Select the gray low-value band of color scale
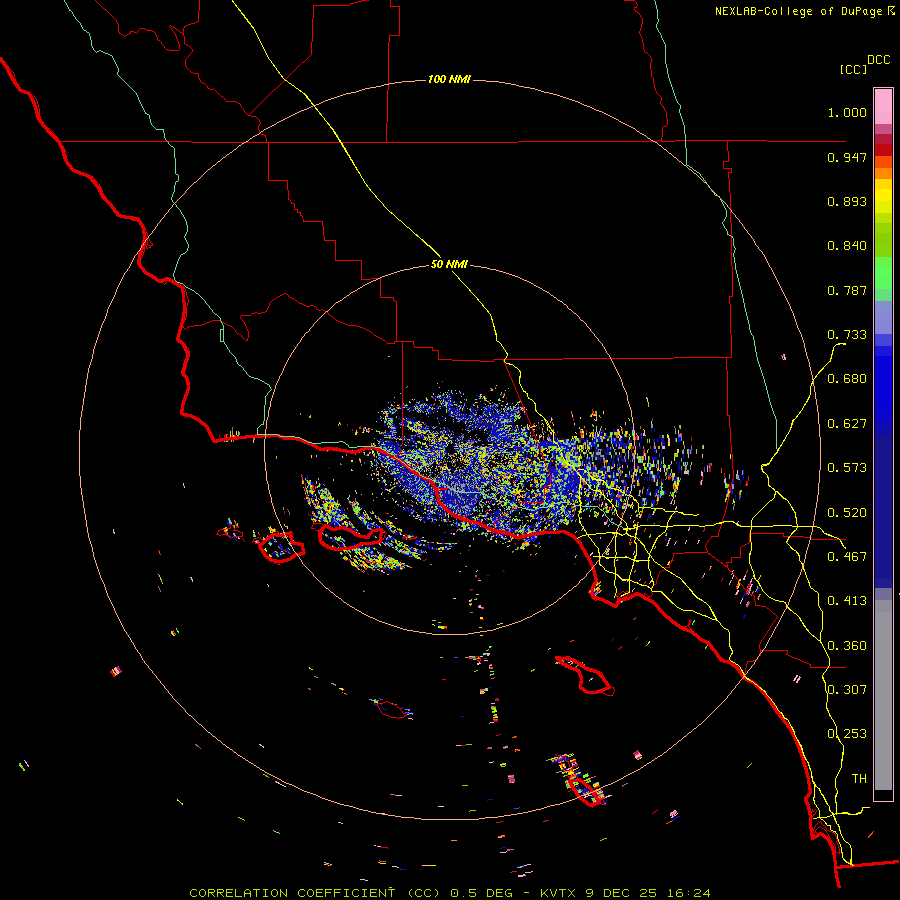This screenshot has height=900, width=900. tap(883, 695)
